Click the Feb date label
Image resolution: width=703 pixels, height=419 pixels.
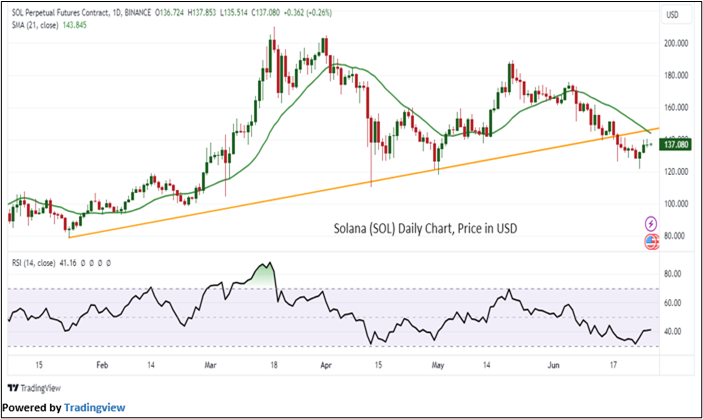(x=102, y=365)
